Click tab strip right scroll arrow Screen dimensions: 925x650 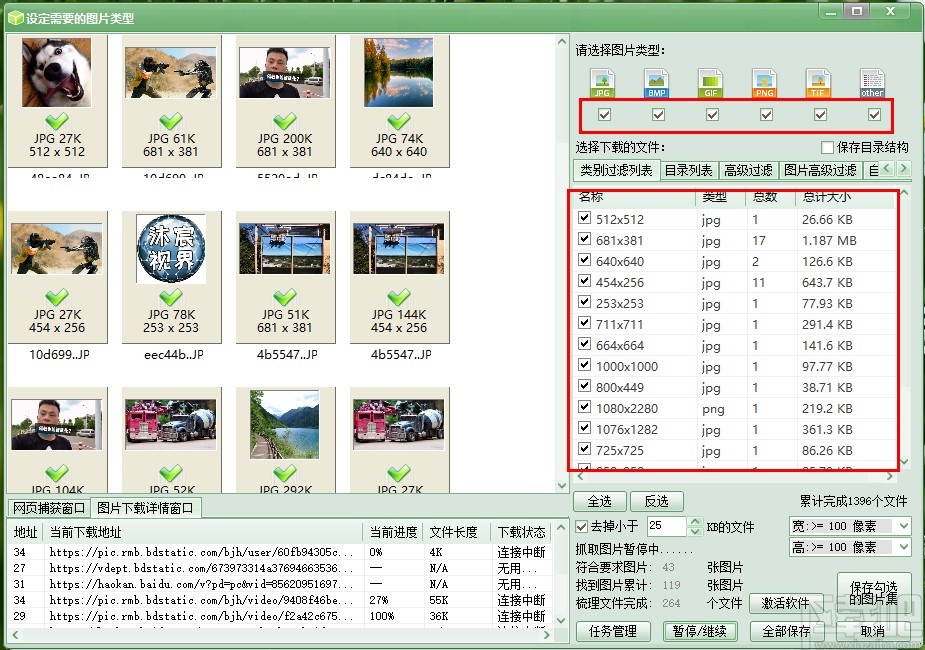click(x=903, y=169)
